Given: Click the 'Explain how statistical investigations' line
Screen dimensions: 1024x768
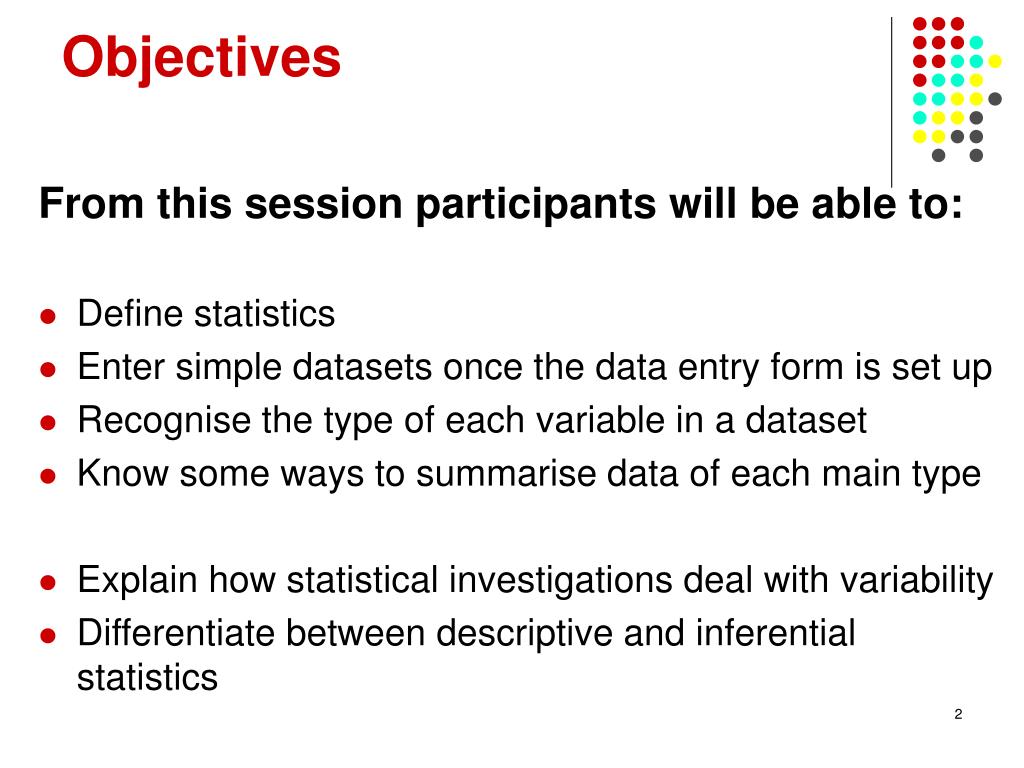Looking at the screenshot, I should coord(535,581).
